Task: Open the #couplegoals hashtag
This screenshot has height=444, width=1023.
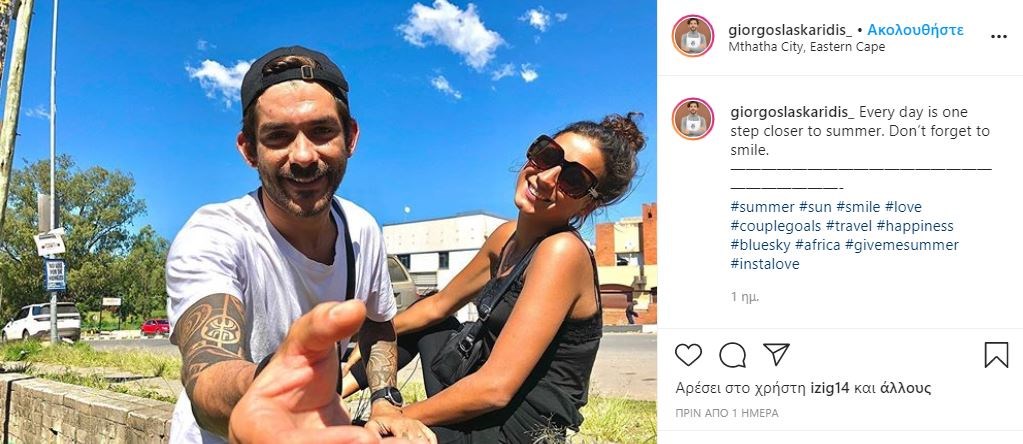Action: click(775, 226)
